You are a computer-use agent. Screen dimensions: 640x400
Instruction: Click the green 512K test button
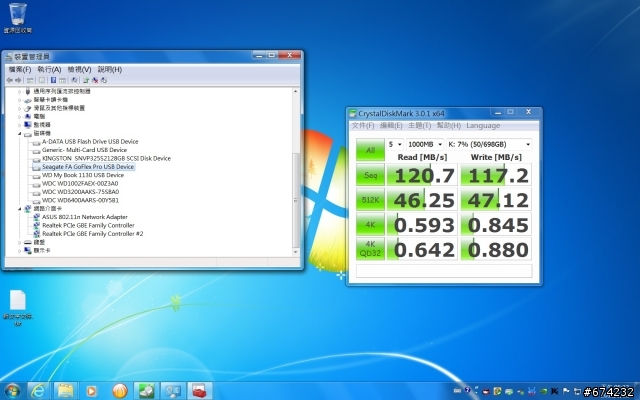coord(370,200)
